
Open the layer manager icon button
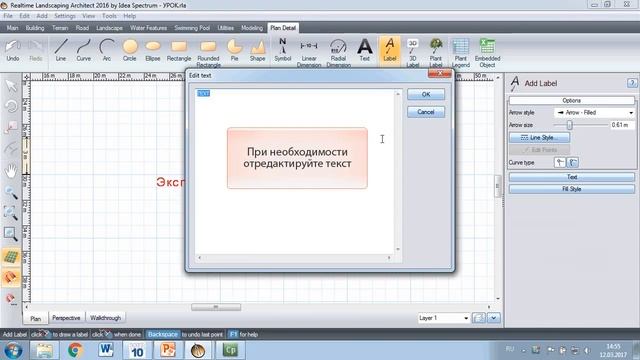[479, 318]
